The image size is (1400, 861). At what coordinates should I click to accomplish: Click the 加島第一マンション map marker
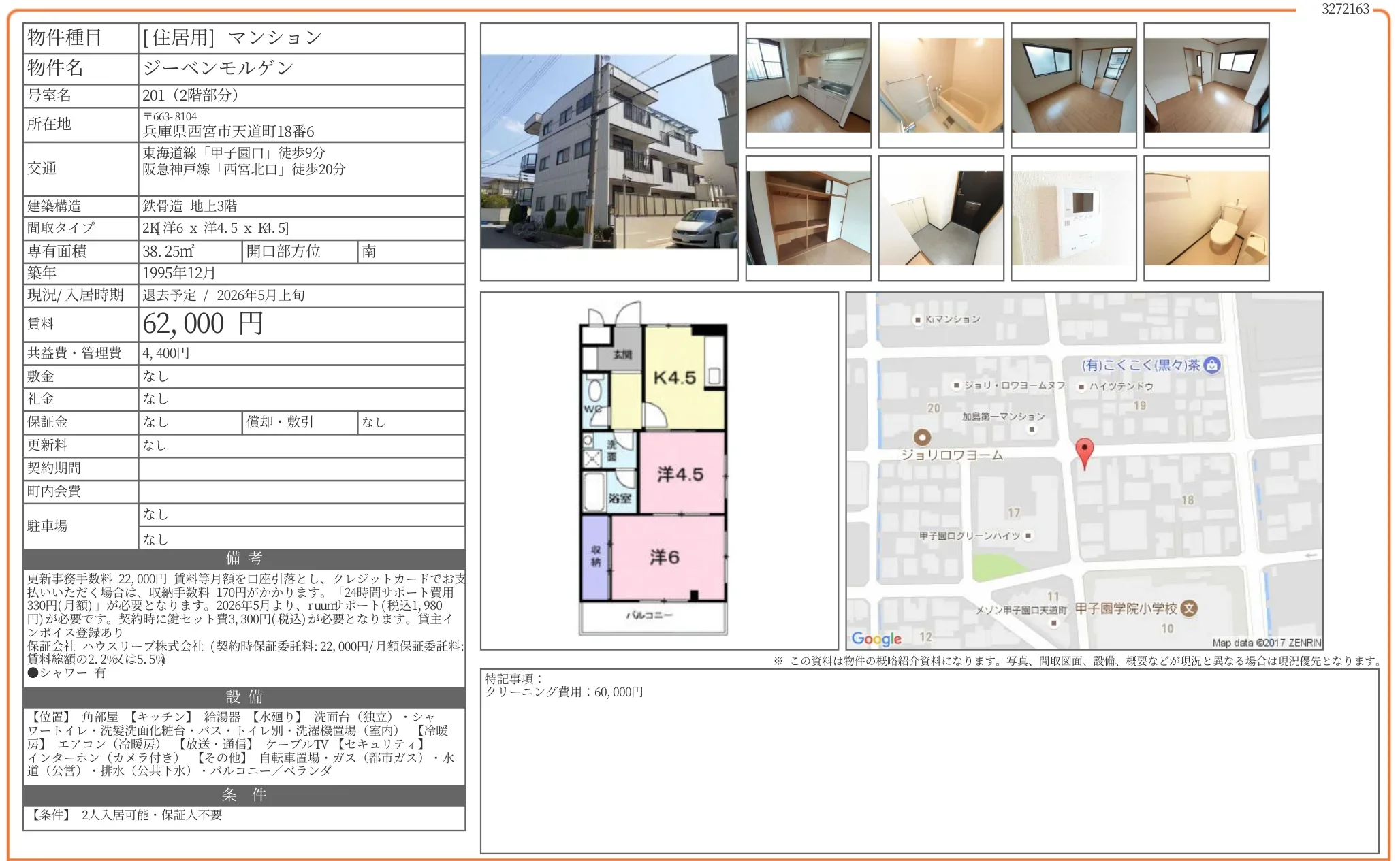pos(1032,429)
